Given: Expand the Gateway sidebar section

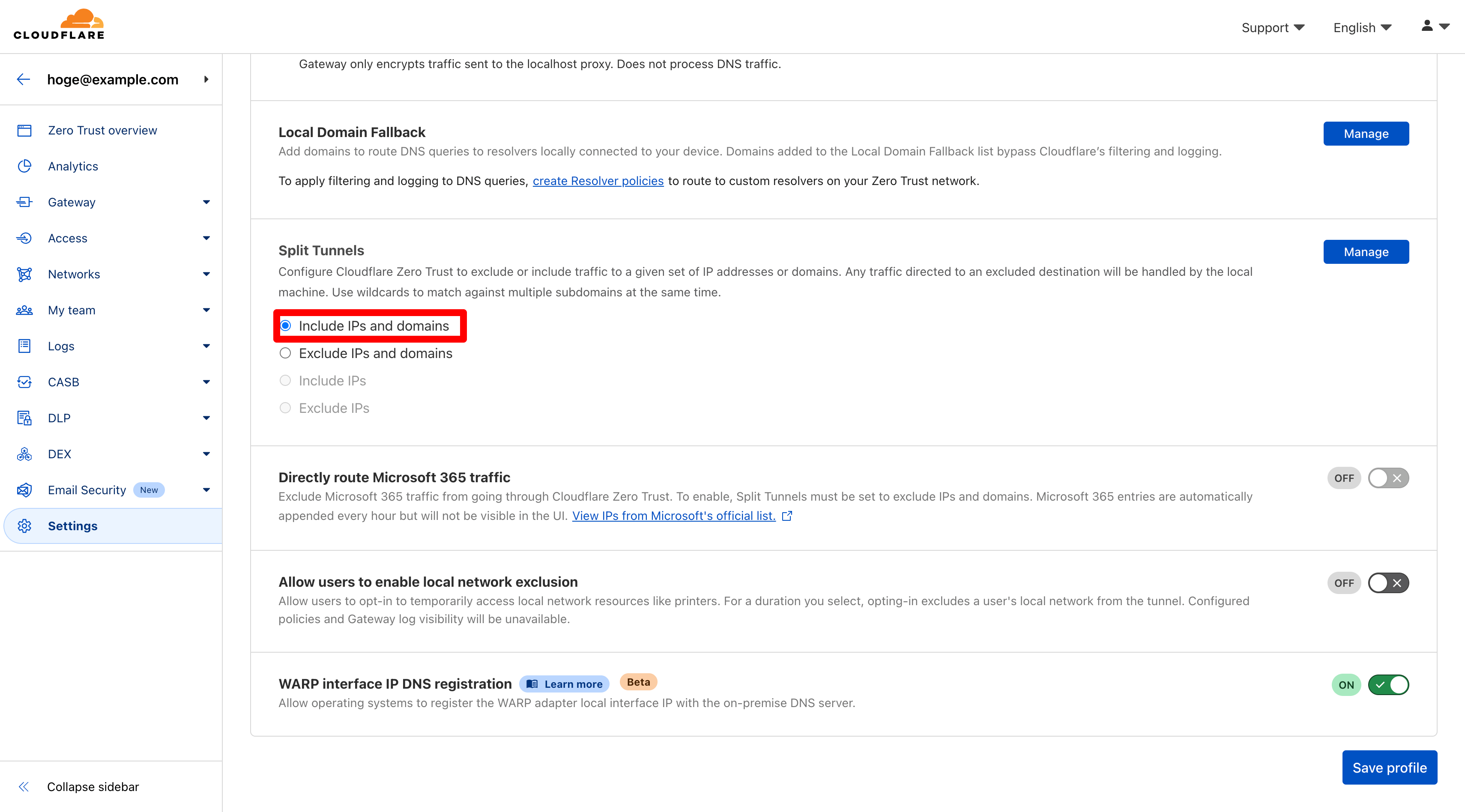Looking at the screenshot, I should click(x=206, y=202).
